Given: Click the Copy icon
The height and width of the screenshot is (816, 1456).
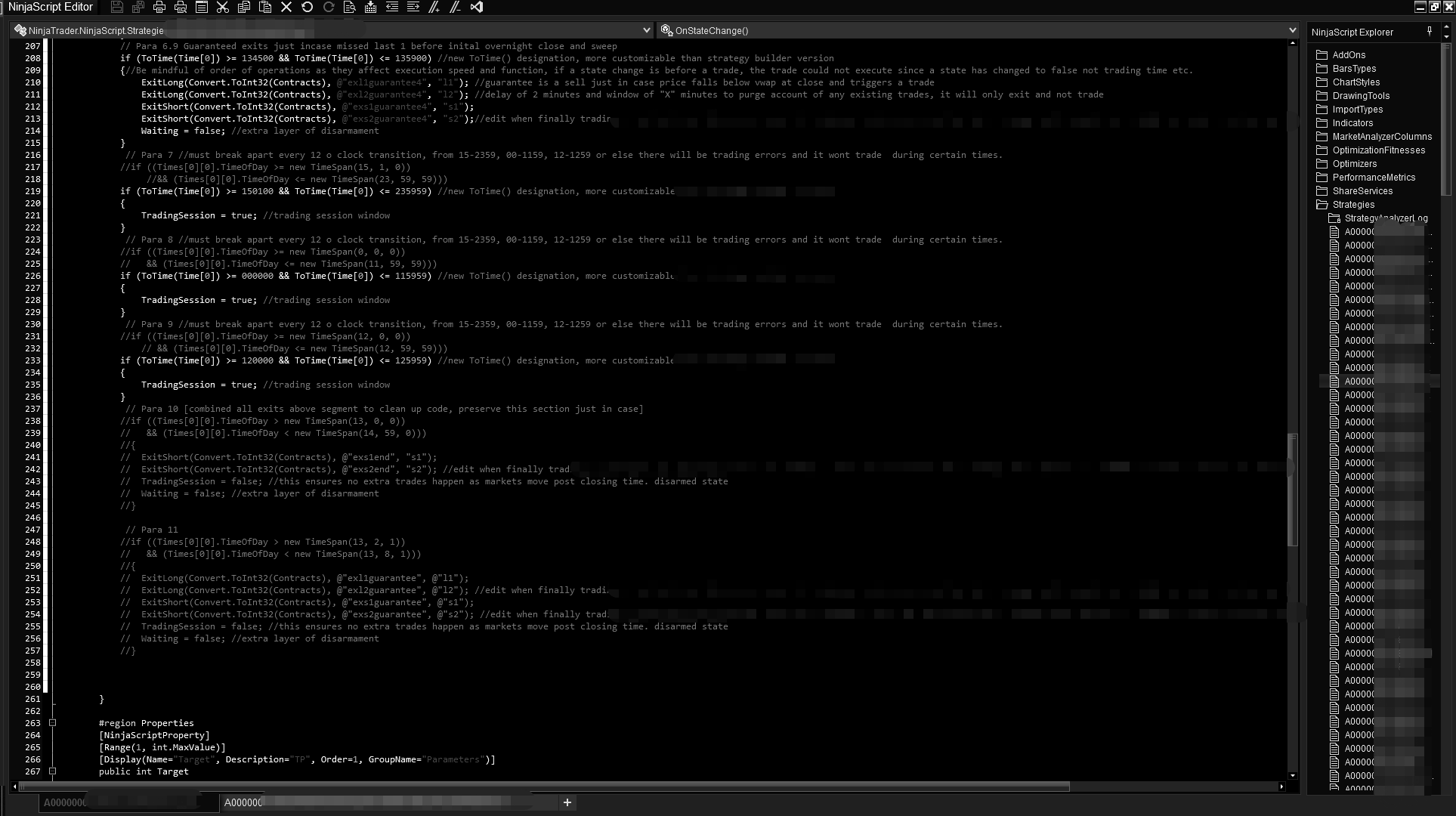Looking at the screenshot, I should point(243,7).
